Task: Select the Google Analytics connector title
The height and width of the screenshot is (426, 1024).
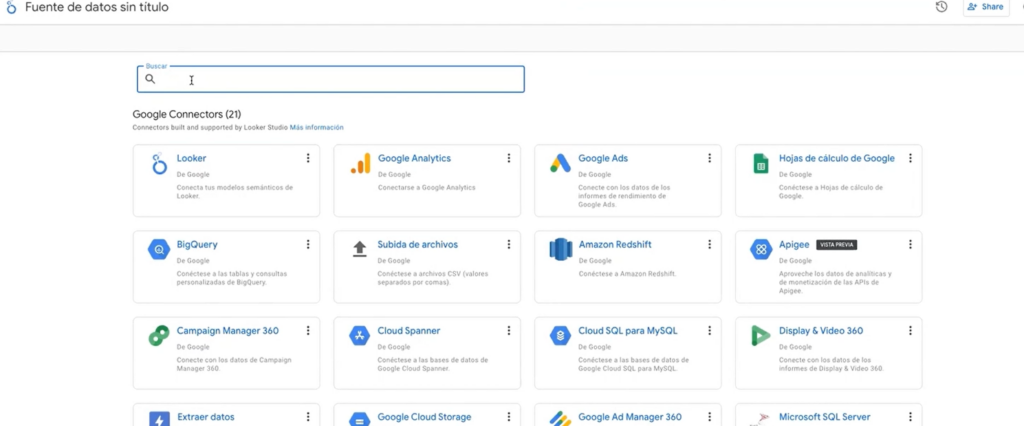Action: [x=414, y=158]
